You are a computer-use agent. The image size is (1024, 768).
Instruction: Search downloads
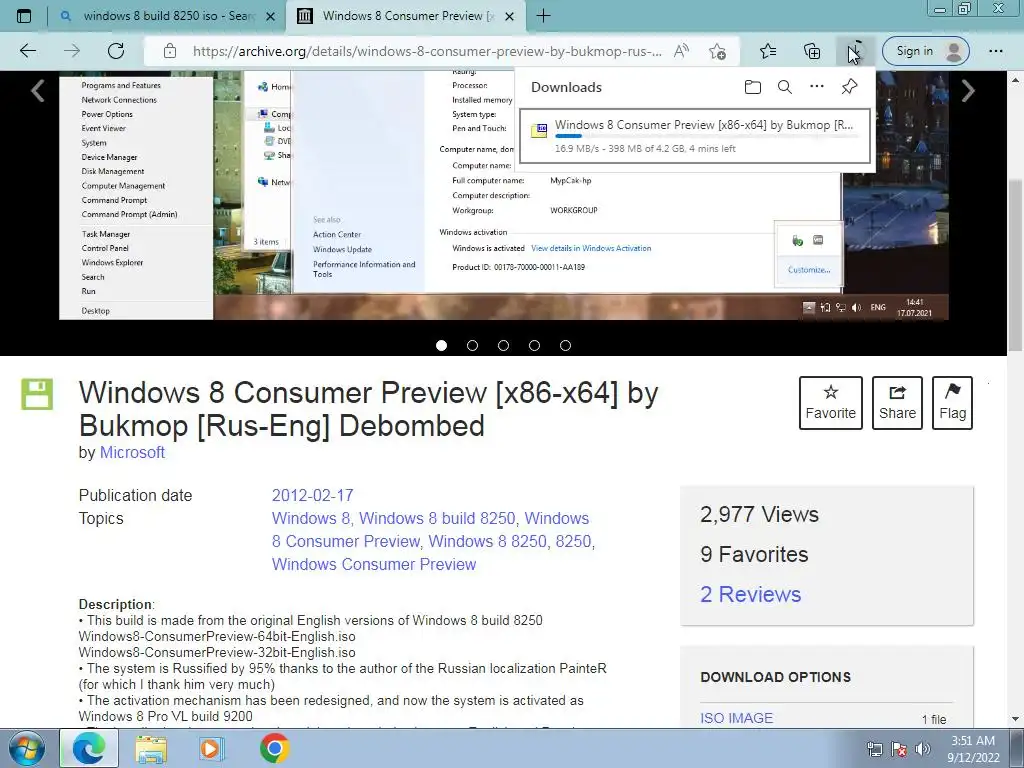[x=784, y=87]
